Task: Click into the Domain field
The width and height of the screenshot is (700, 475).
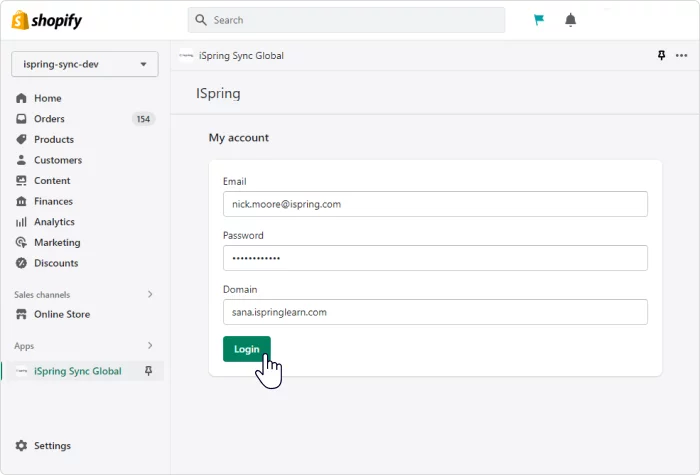Action: click(435, 312)
